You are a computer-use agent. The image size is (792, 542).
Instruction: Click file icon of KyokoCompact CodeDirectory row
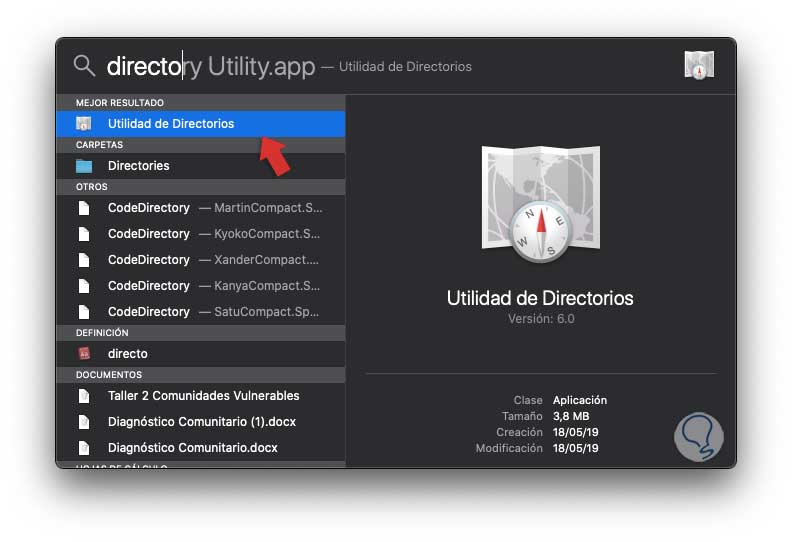[84, 234]
